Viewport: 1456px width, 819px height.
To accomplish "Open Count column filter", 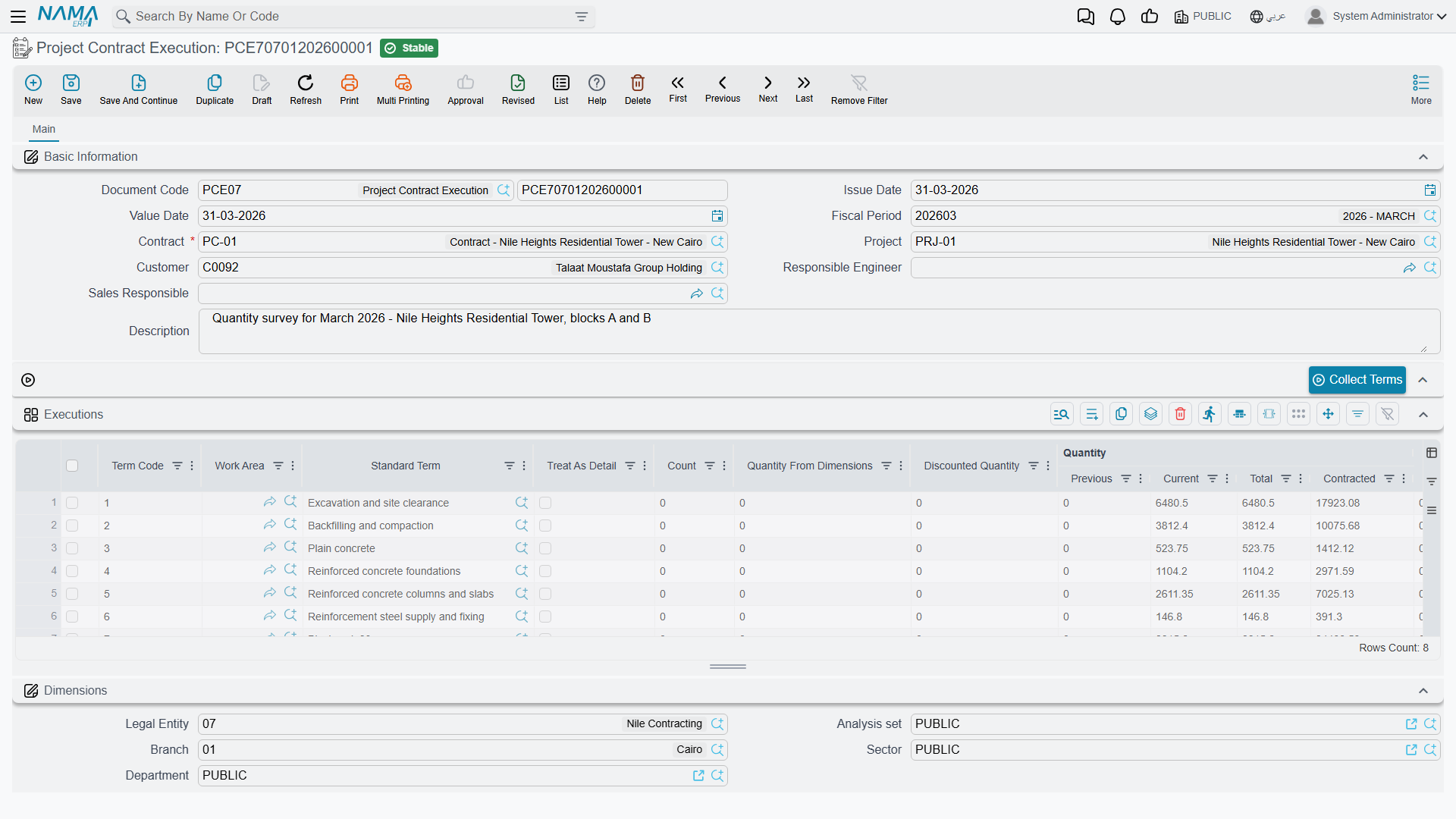I will point(710,466).
